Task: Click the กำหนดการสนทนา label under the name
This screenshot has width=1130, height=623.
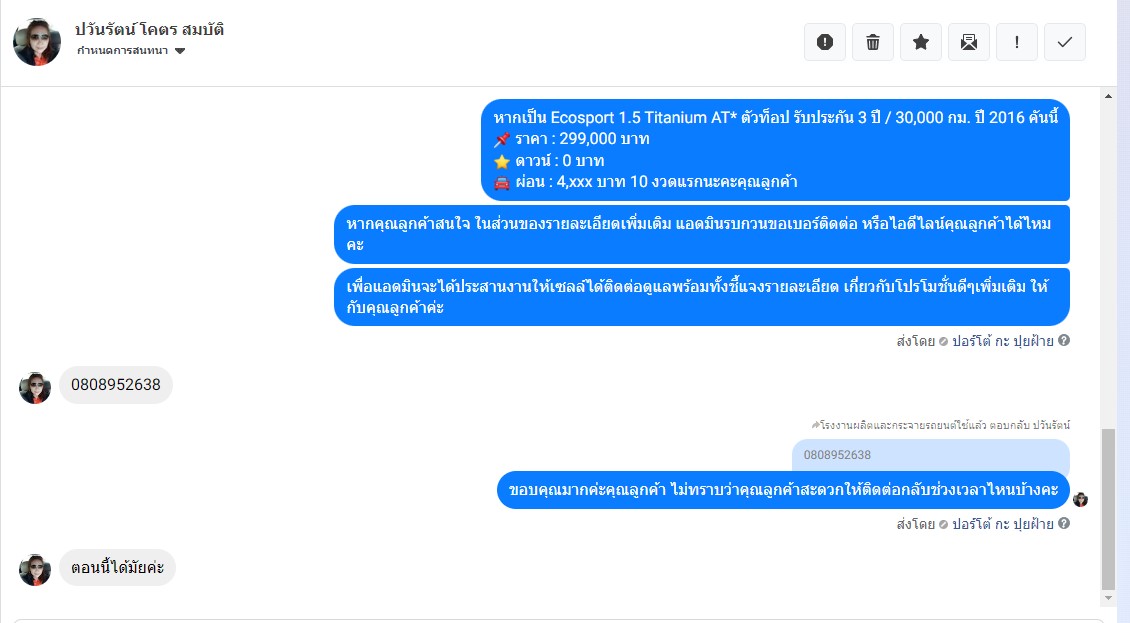Action: click(123, 50)
